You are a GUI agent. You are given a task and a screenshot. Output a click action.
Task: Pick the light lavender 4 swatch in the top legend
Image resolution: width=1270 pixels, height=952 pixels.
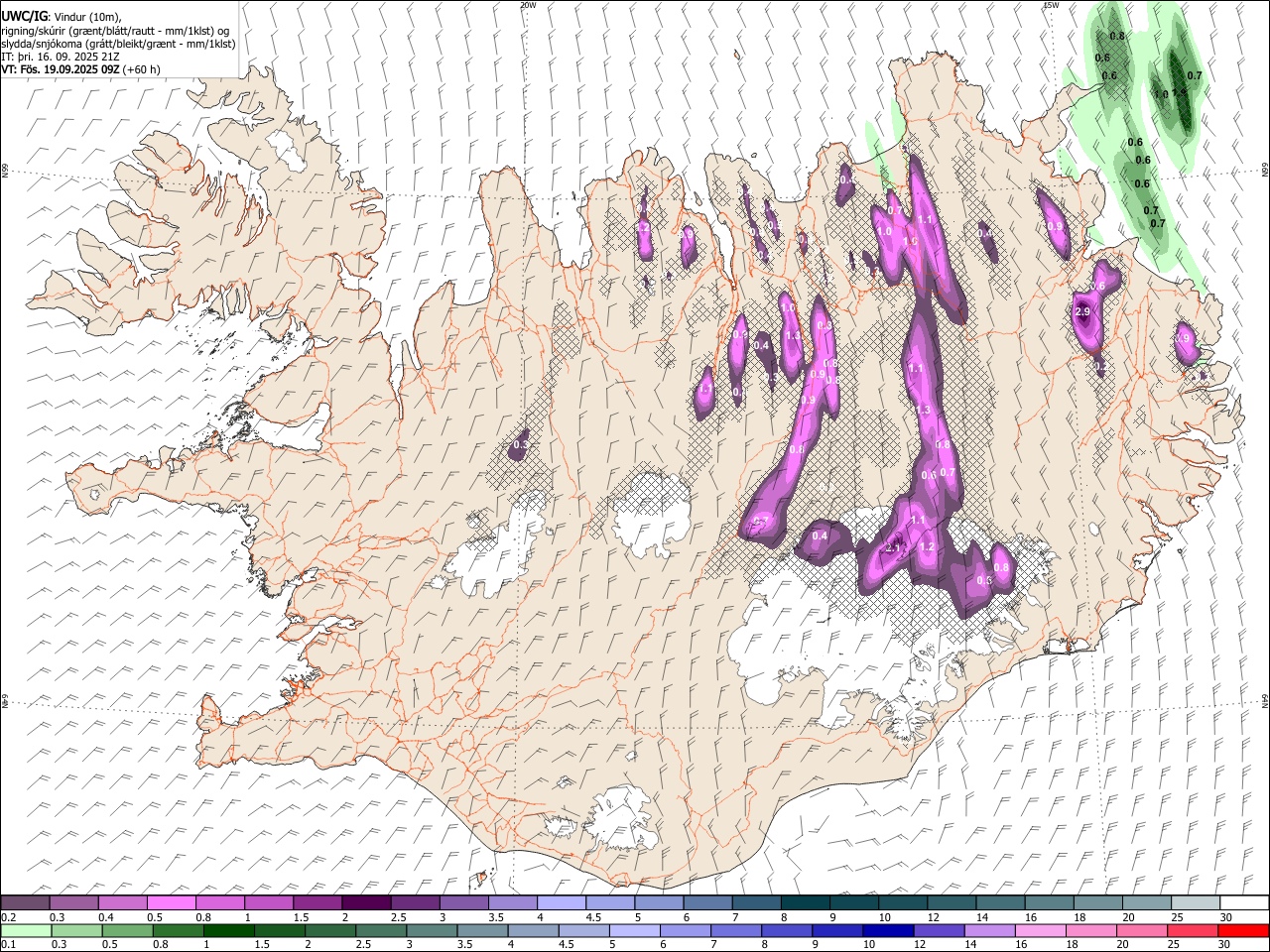click(561, 903)
